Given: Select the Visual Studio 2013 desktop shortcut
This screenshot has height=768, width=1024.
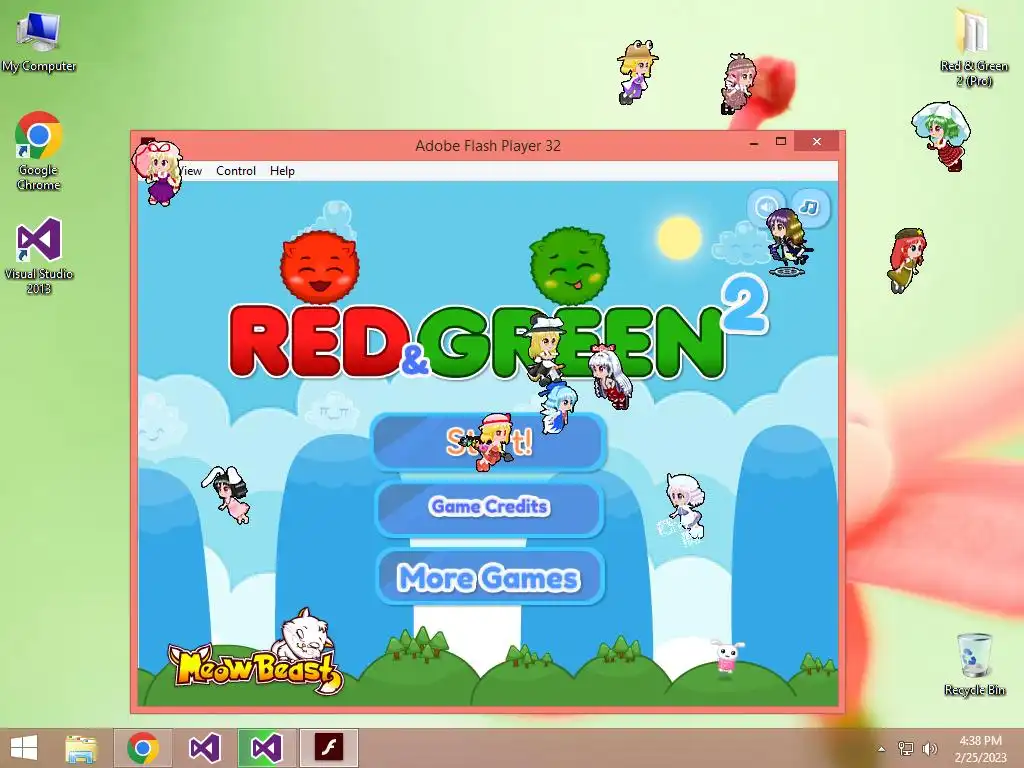Looking at the screenshot, I should [39, 255].
